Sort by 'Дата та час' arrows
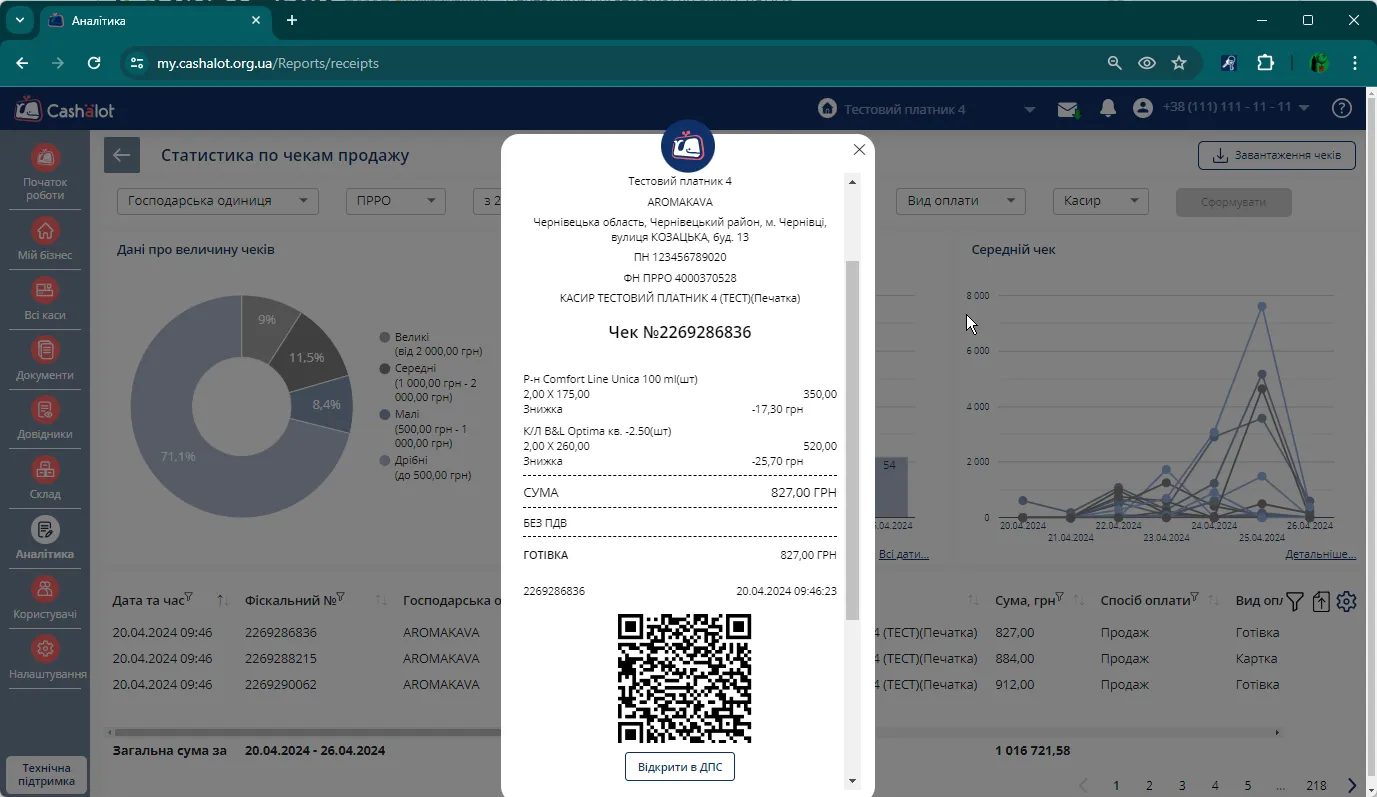This screenshot has height=797, width=1377. click(x=223, y=601)
